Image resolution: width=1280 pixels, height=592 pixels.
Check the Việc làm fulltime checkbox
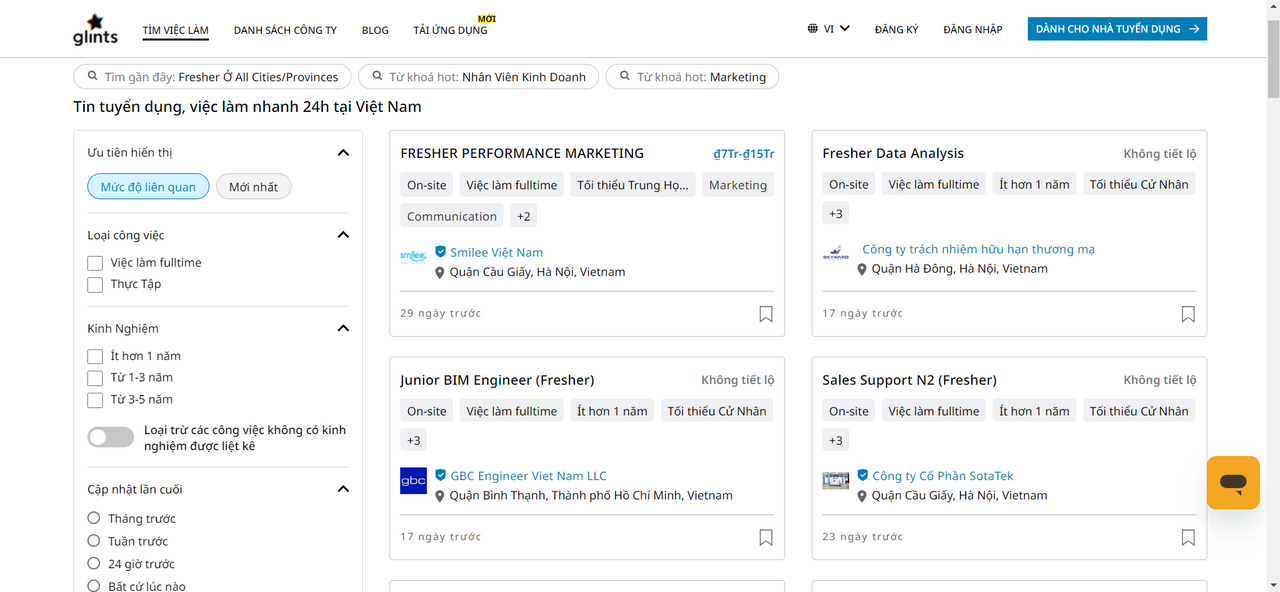click(95, 263)
